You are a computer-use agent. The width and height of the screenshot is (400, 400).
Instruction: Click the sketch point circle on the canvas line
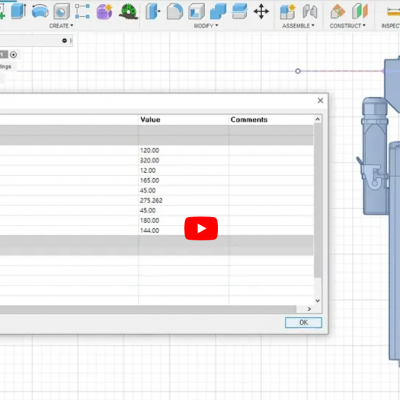coord(298,71)
